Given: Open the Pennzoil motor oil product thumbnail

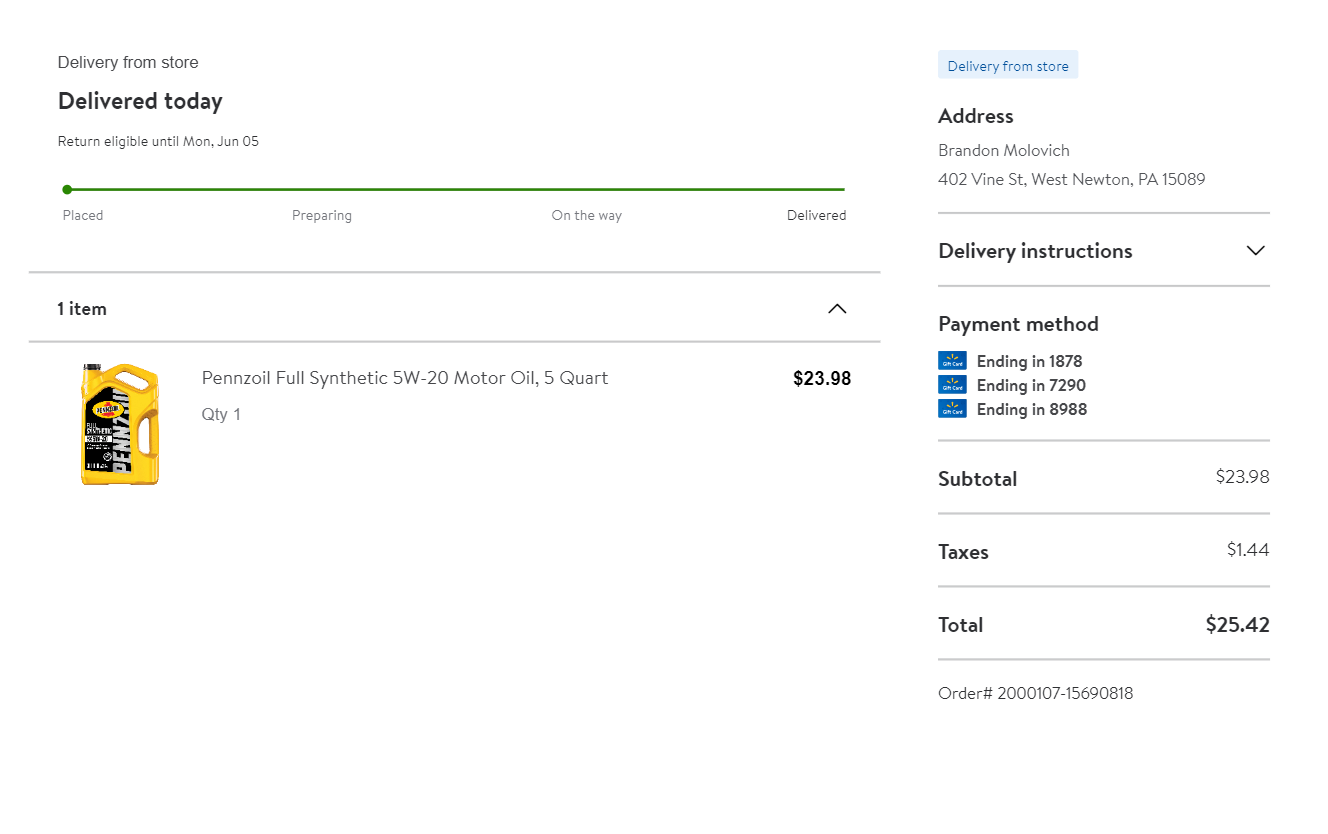Looking at the screenshot, I should [120, 425].
